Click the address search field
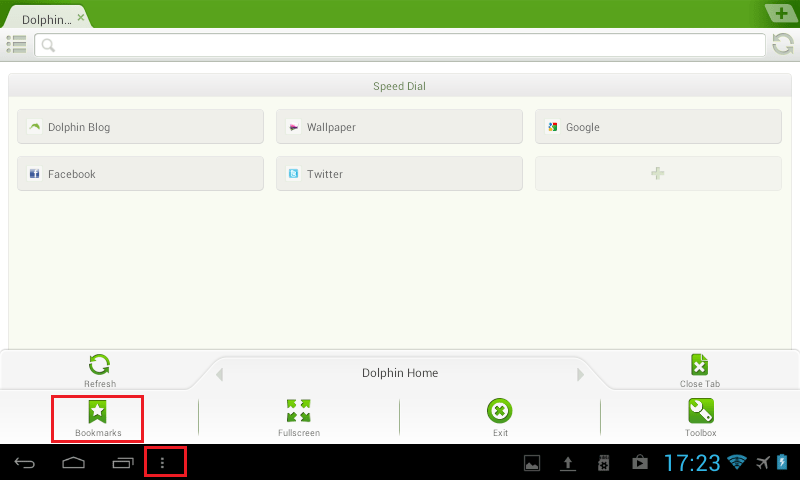Screen dimensions: 800x480 400,45
